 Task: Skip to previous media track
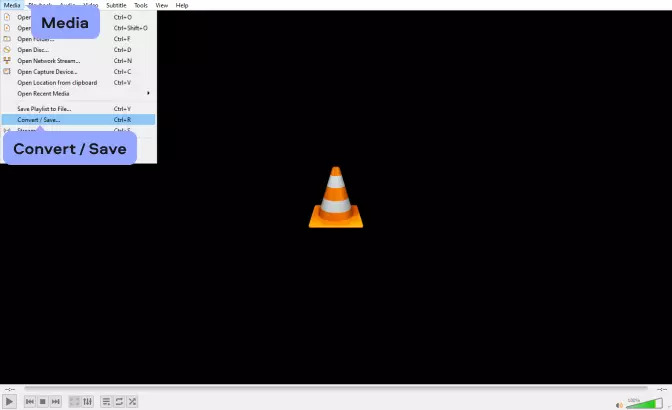pyautogui.click(x=30, y=401)
